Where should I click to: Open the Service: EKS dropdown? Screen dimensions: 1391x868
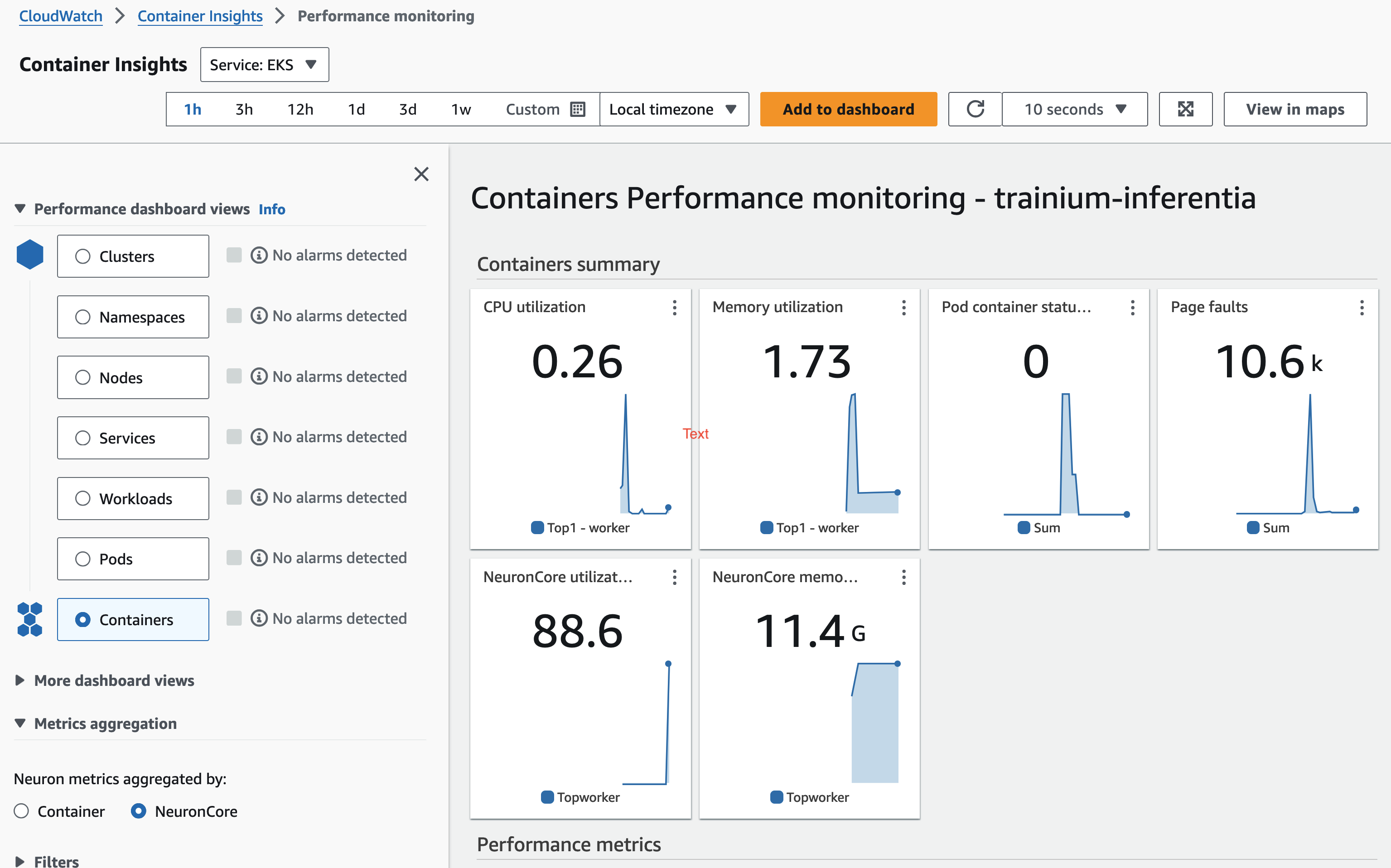point(264,64)
